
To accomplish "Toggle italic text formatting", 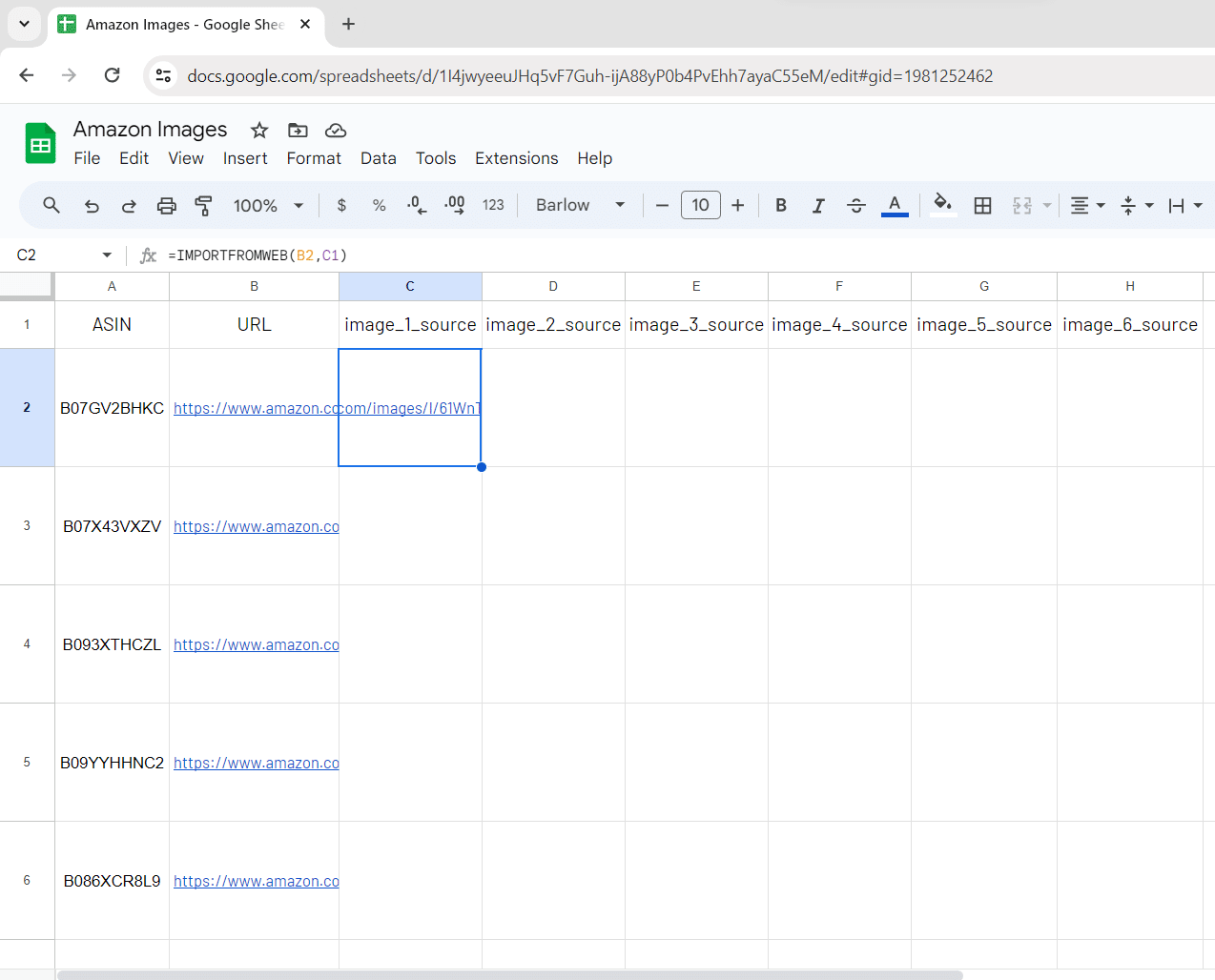I will pos(818,205).
